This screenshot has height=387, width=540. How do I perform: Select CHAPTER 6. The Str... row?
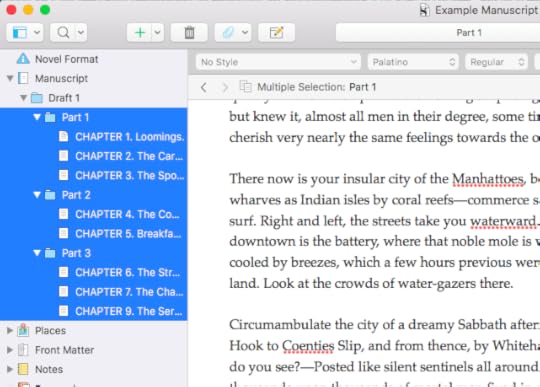(x=94, y=273)
